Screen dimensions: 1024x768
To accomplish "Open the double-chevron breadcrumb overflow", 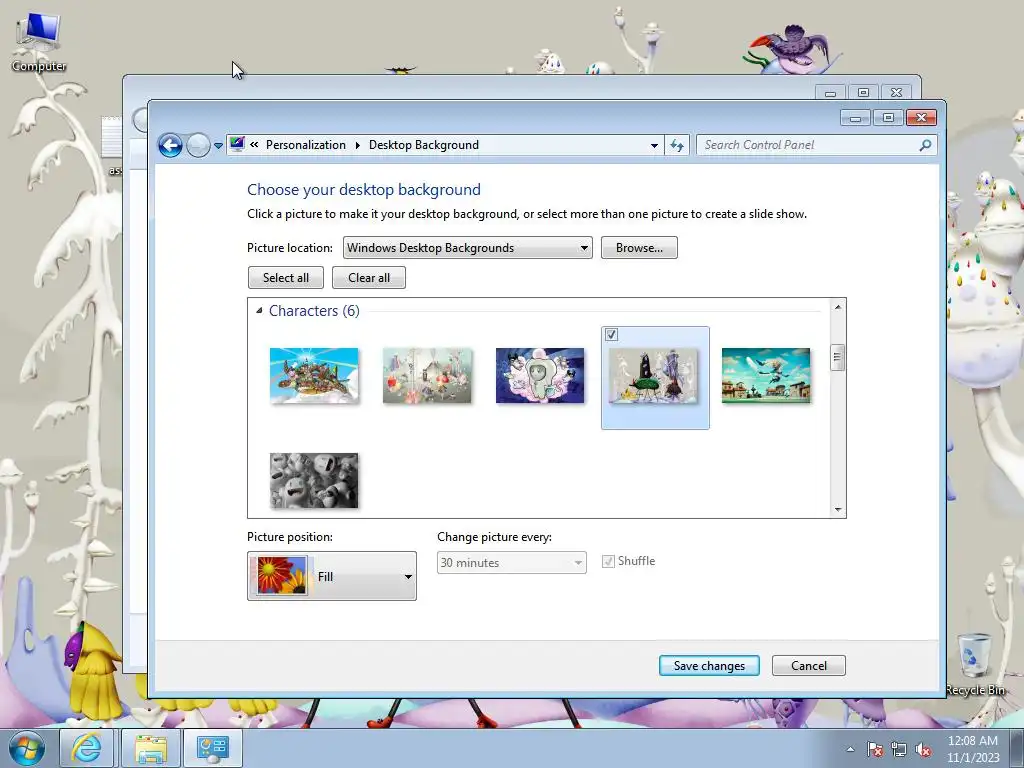I will click(254, 145).
